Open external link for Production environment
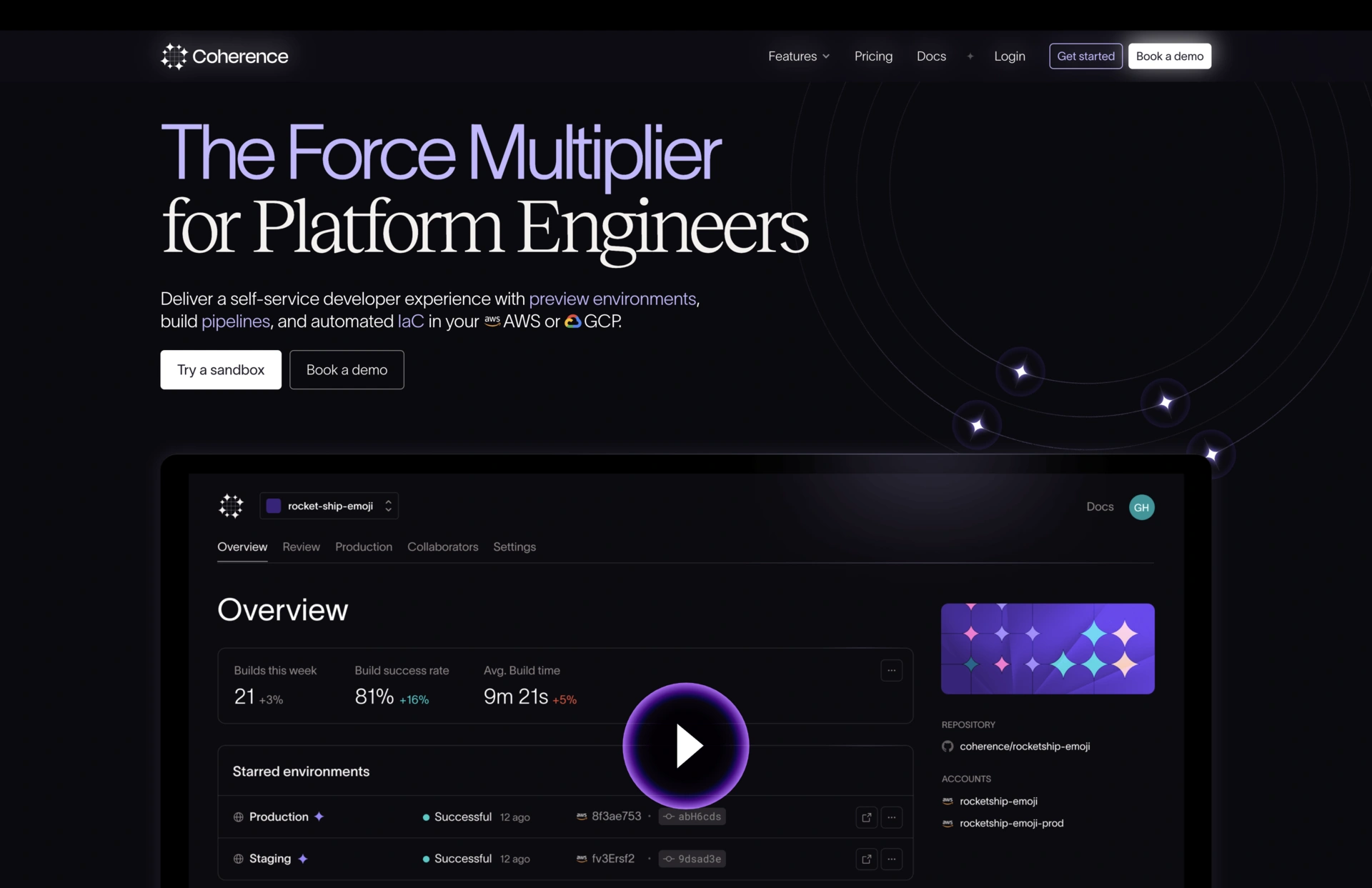Viewport: 1372px width, 888px height. tap(866, 817)
